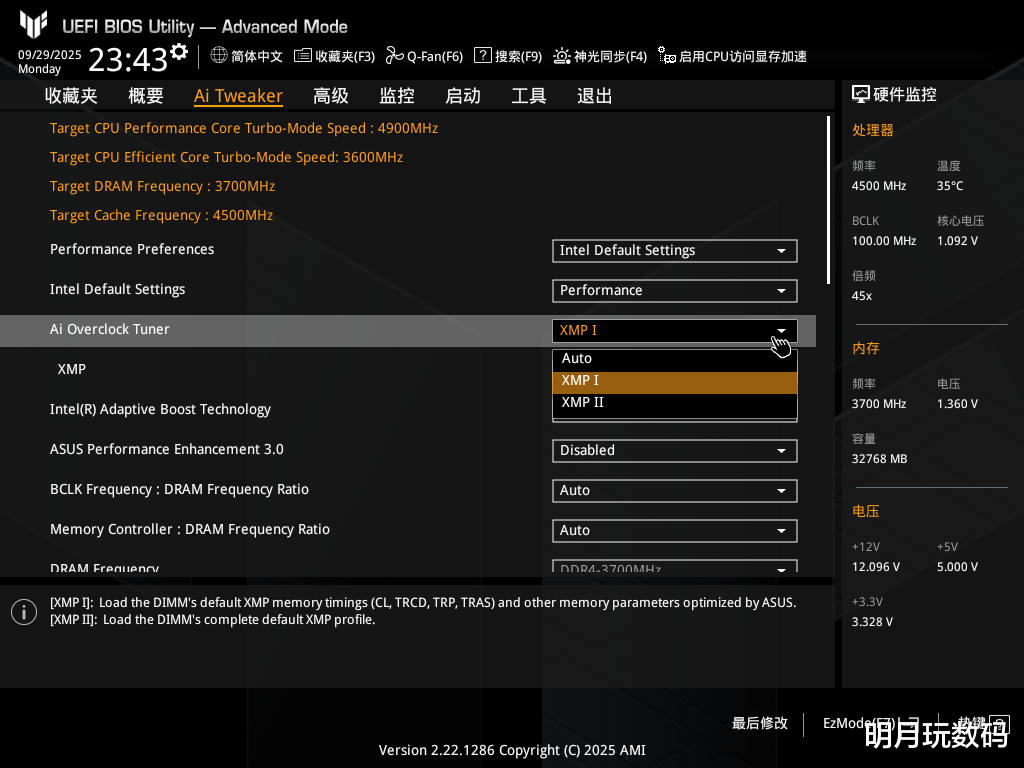Open ASUS Performance Enhancement 3.0 dropdown
This screenshot has width=1024, height=768.
click(675, 451)
